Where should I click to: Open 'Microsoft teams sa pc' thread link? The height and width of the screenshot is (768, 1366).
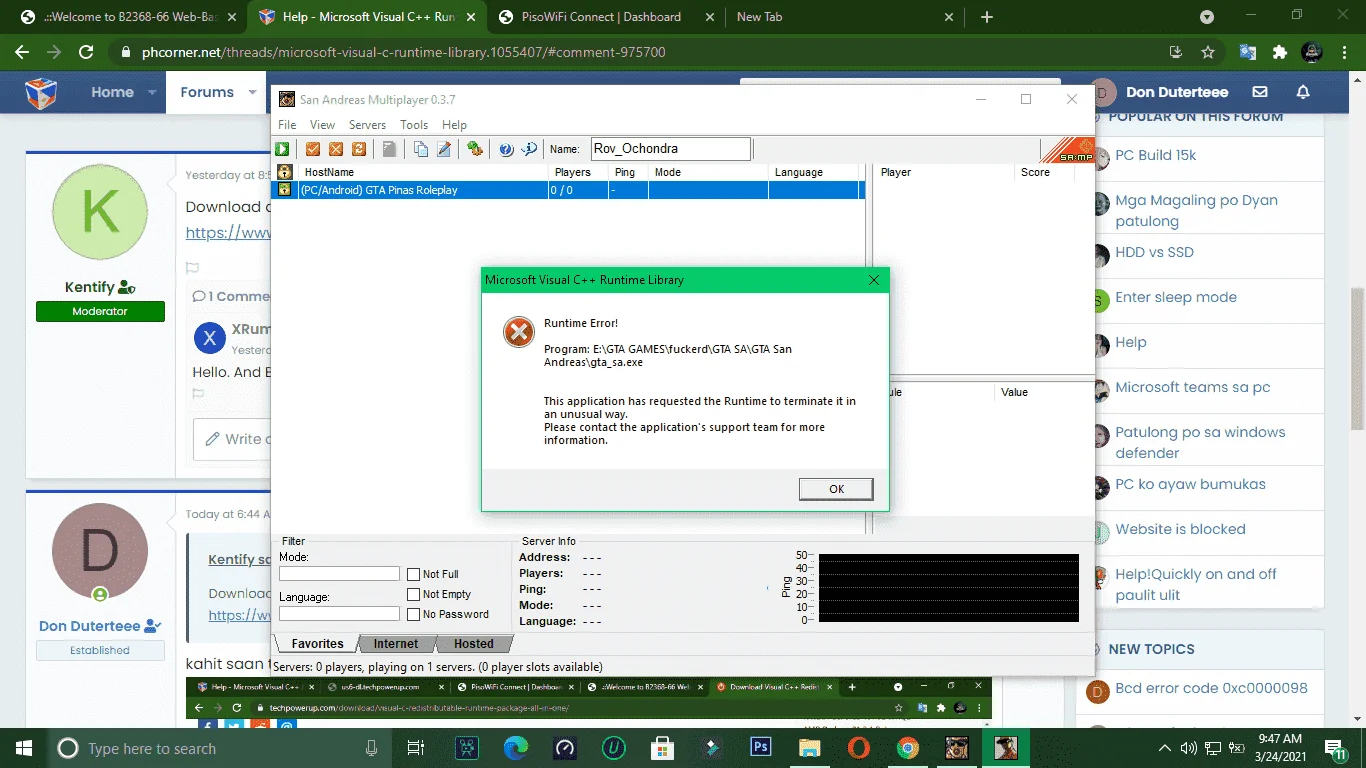click(x=1193, y=387)
